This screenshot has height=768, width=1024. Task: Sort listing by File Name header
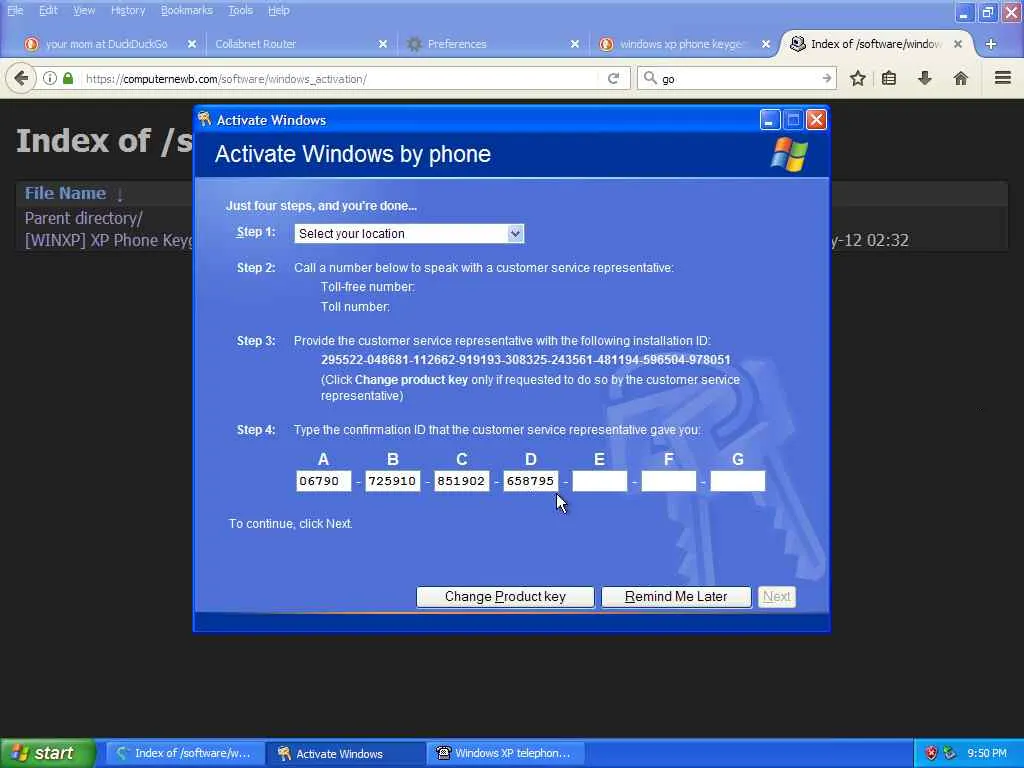pos(65,193)
